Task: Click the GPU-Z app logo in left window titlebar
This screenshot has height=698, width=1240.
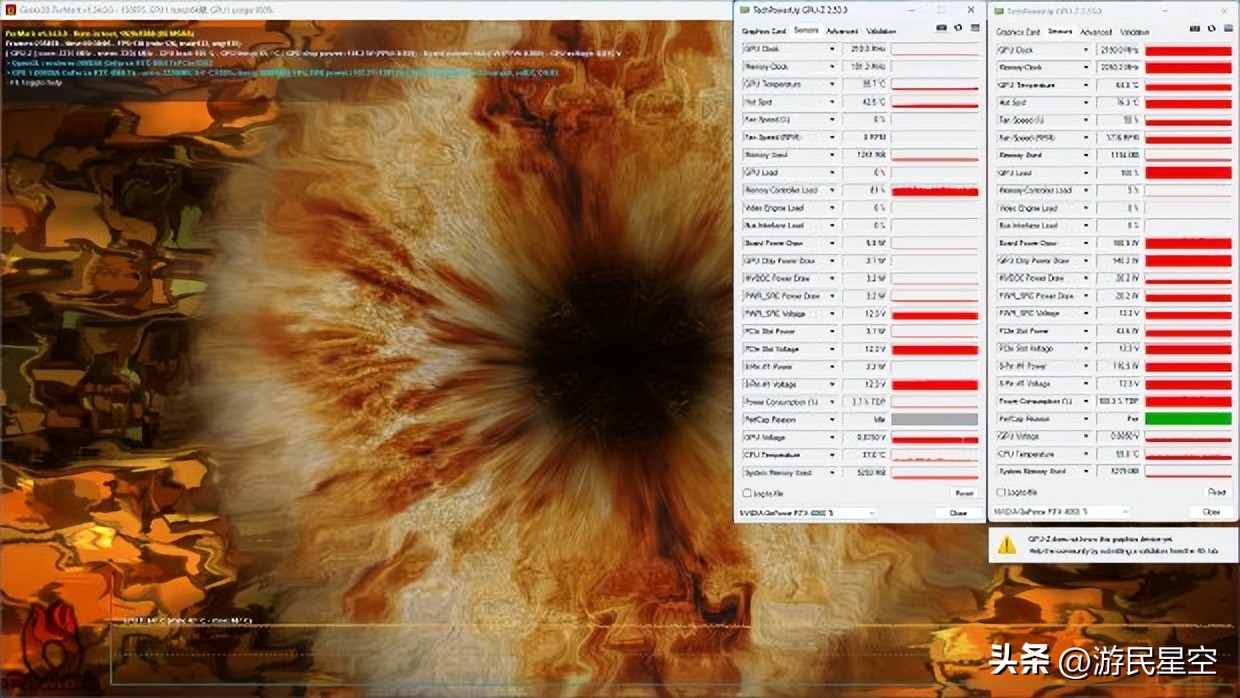Action: pos(745,9)
